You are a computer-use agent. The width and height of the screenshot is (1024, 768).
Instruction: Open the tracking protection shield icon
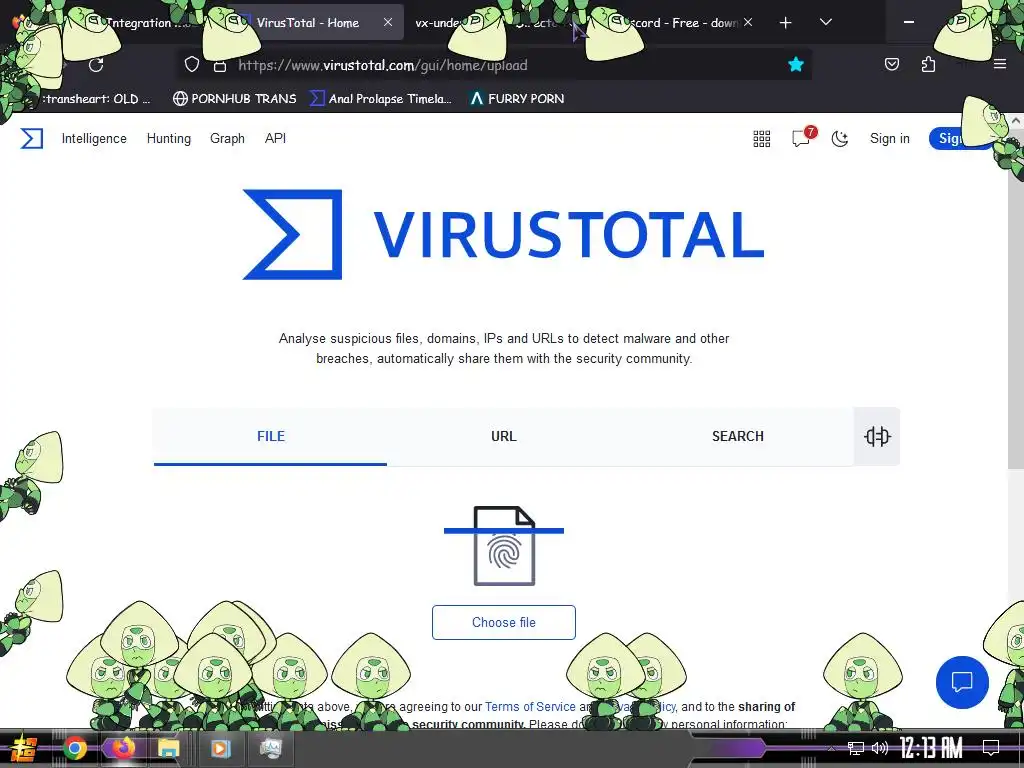pyautogui.click(x=191, y=65)
